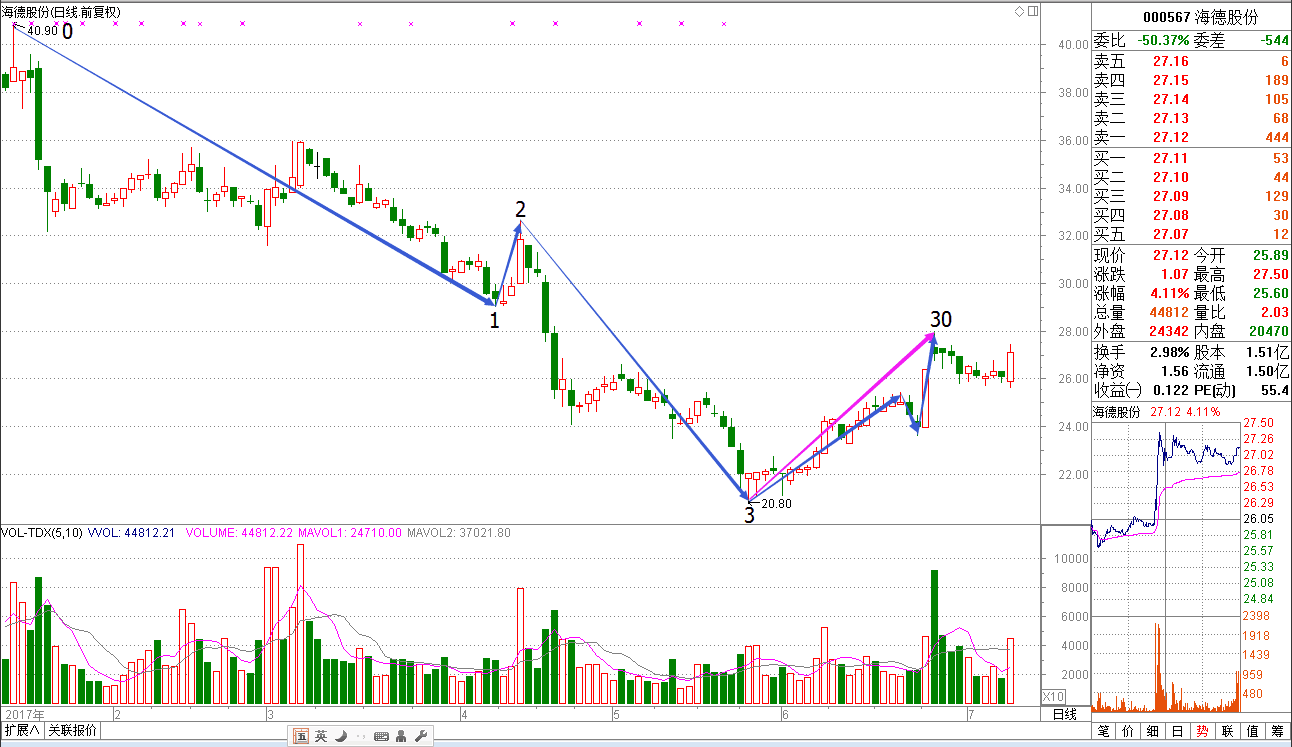1292x747 pixels.
Task: Toggle the split-panel icon atop the chart
Action: point(1032,11)
